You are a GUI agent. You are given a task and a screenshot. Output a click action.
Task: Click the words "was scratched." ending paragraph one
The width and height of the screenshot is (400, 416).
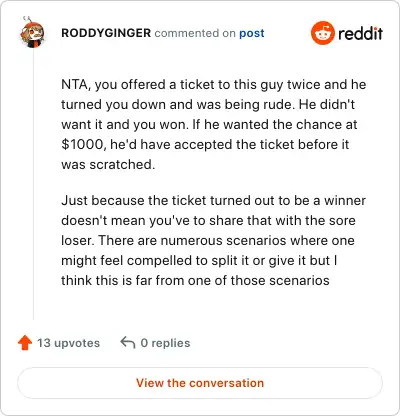click(108, 164)
